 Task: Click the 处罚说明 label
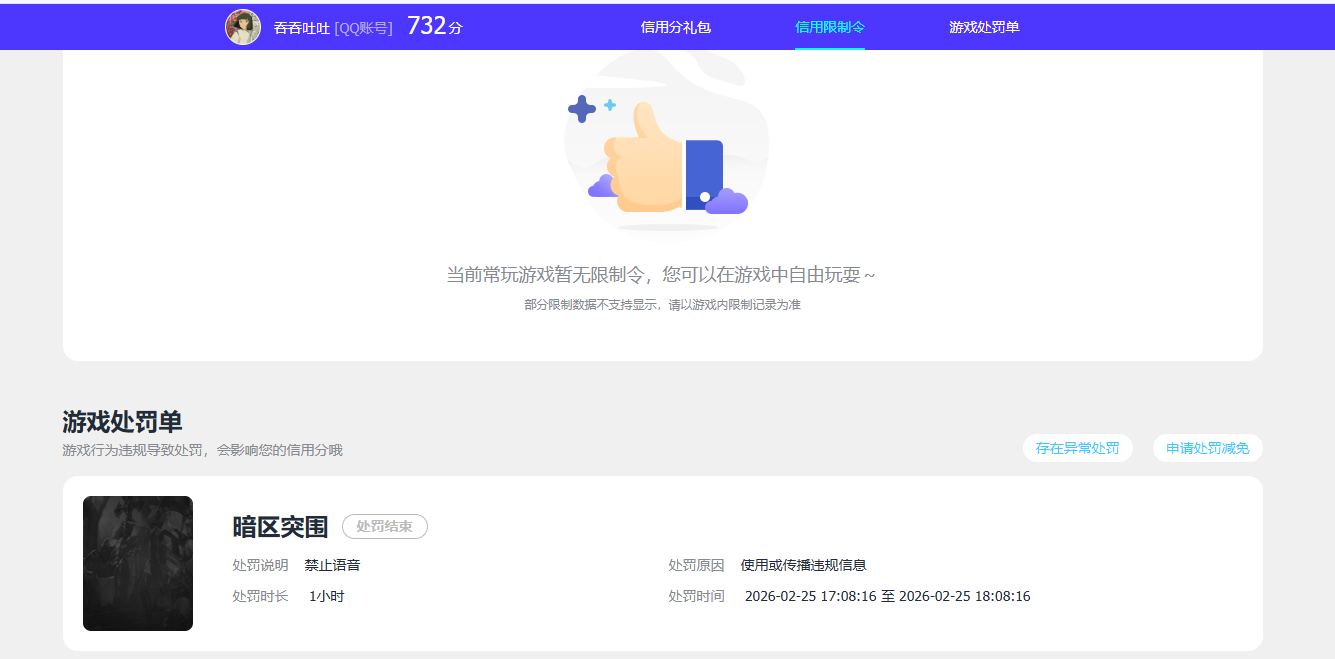260,565
